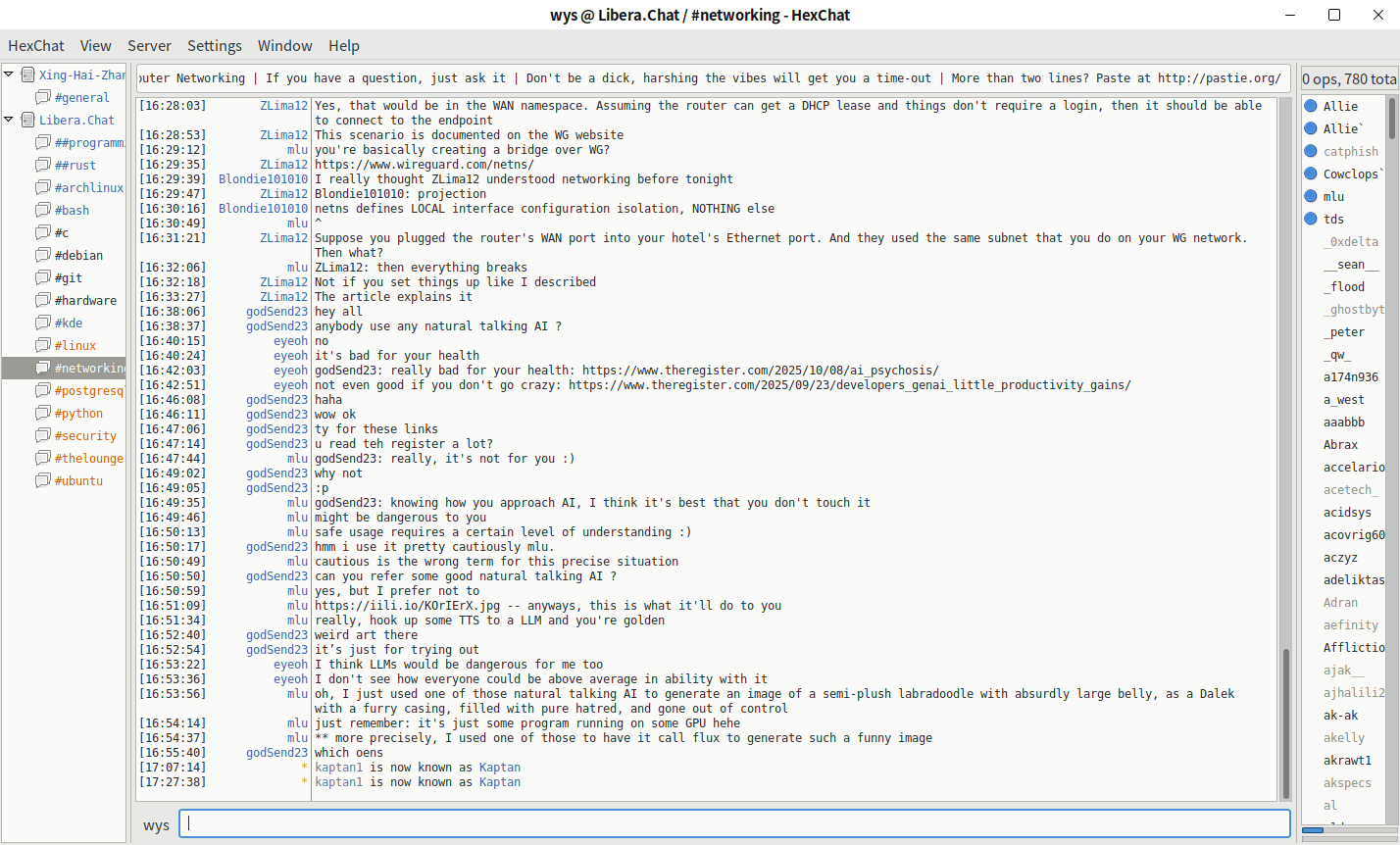Focus the message input box
1400x845 pixels.
tap(735, 824)
